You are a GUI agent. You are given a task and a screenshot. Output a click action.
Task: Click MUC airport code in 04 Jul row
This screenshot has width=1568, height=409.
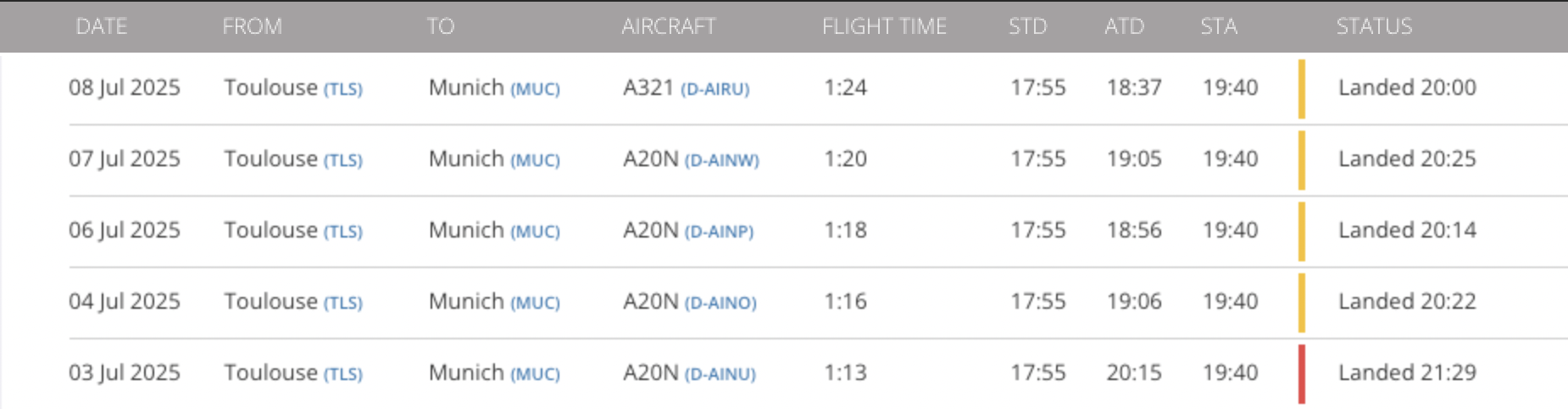coord(535,302)
